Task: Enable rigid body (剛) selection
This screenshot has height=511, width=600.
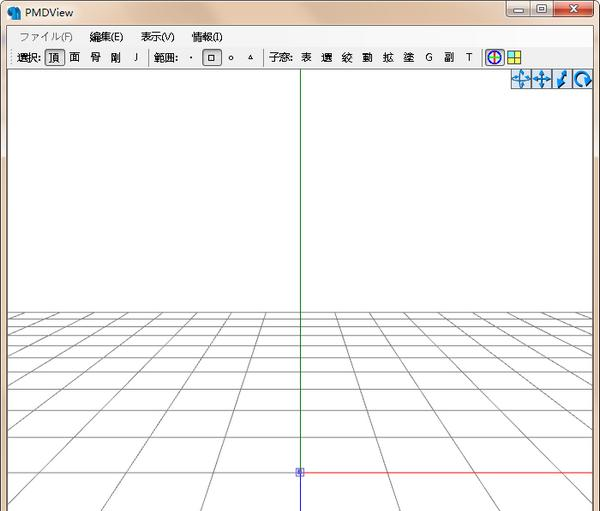Action: pos(115,58)
